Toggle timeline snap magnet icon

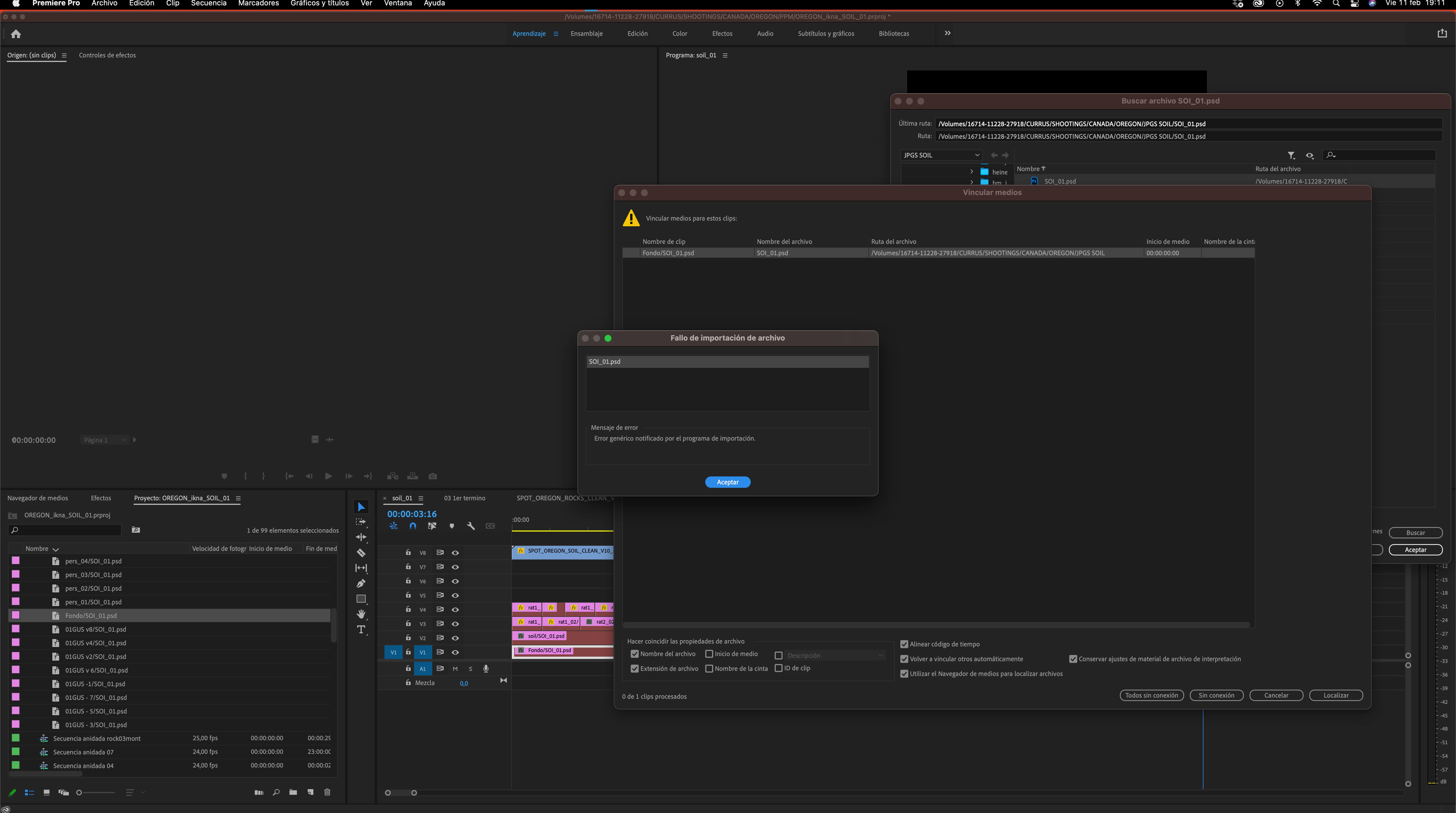[x=413, y=526]
